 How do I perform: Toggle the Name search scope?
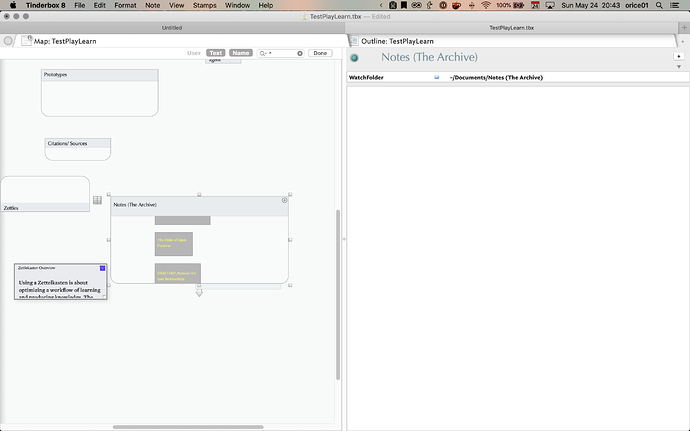[x=241, y=53]
